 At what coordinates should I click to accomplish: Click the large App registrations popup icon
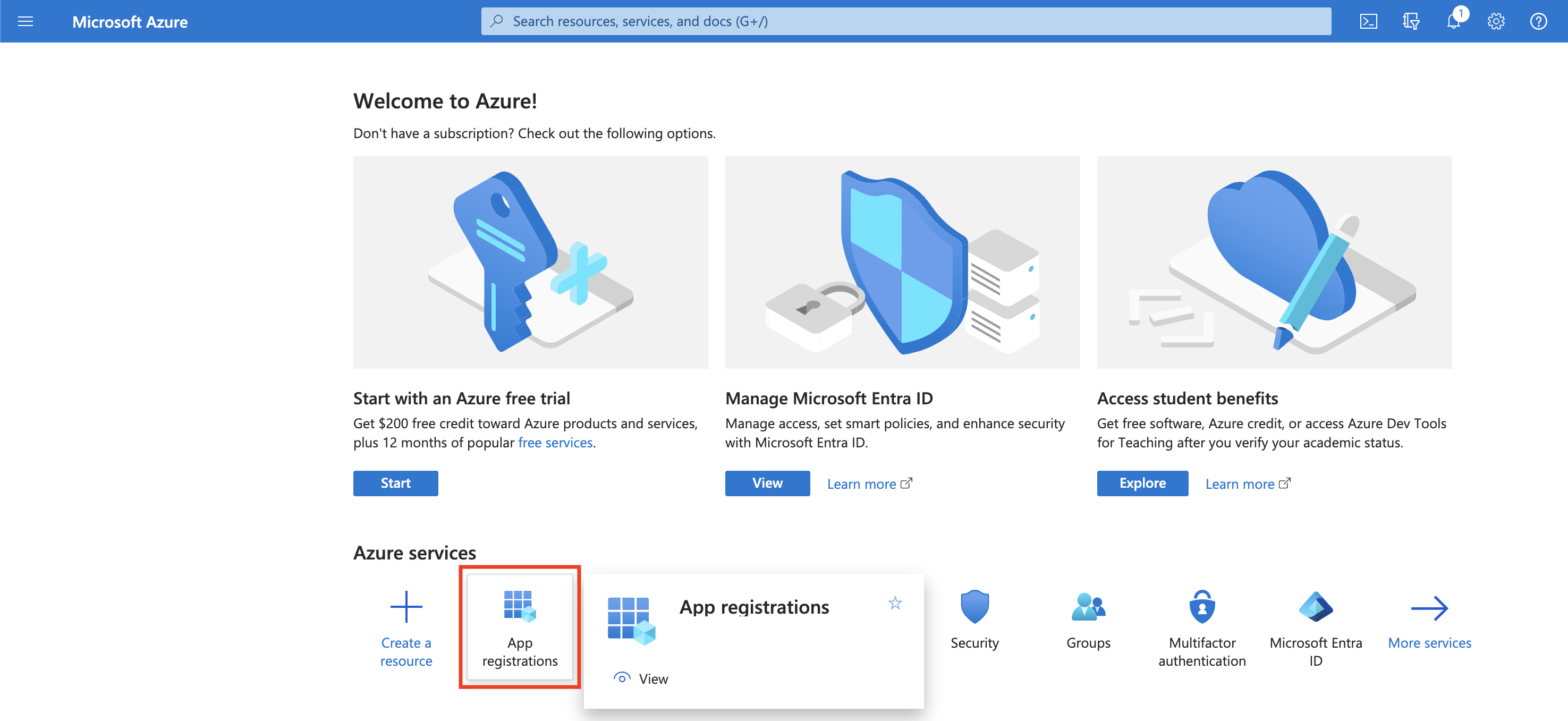click(x=631, y=621)
